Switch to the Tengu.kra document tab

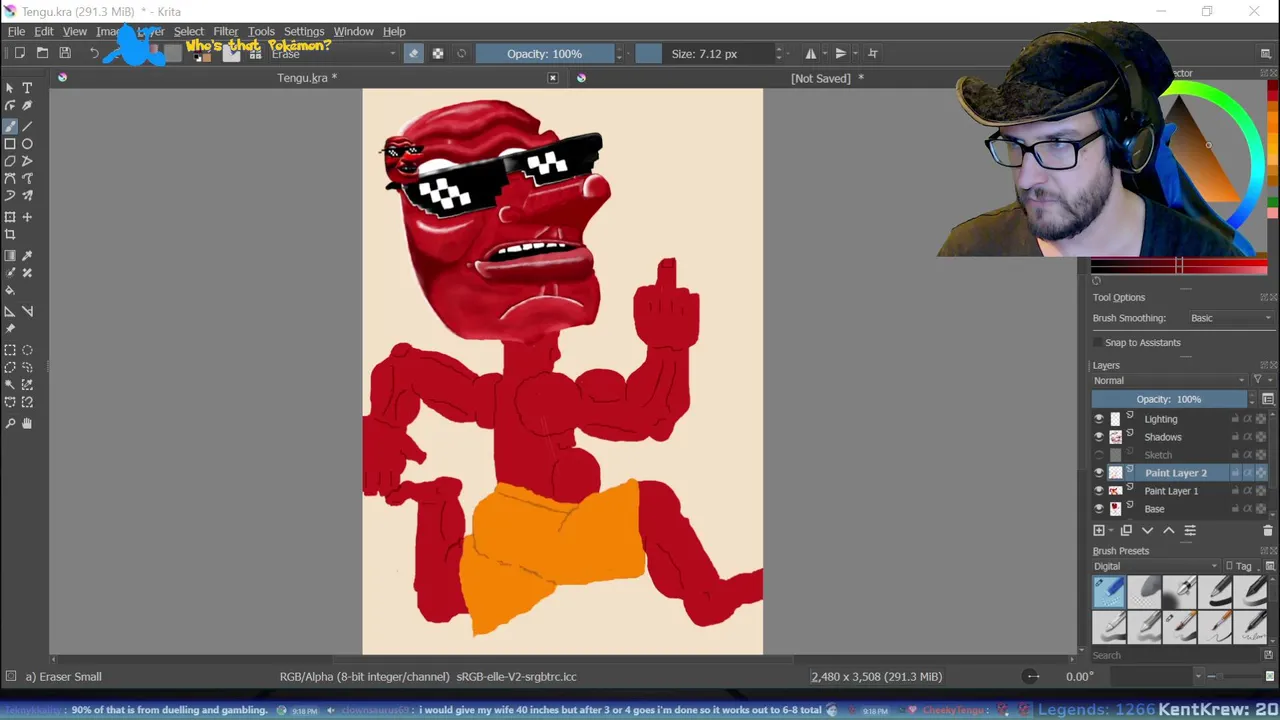click(x=307, y=78)
